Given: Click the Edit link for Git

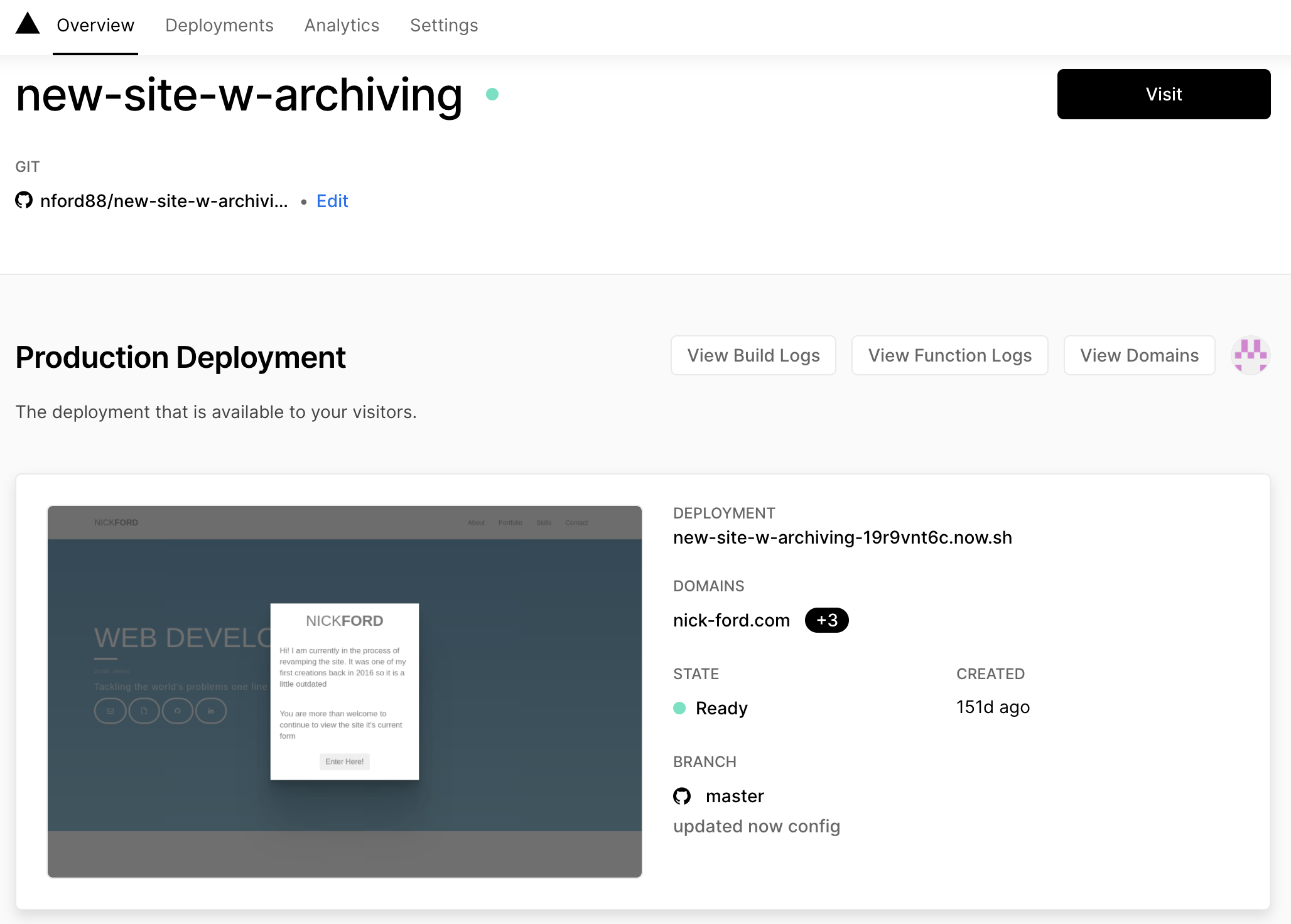Looking at the screenshot, I should (x=332, y=201).
